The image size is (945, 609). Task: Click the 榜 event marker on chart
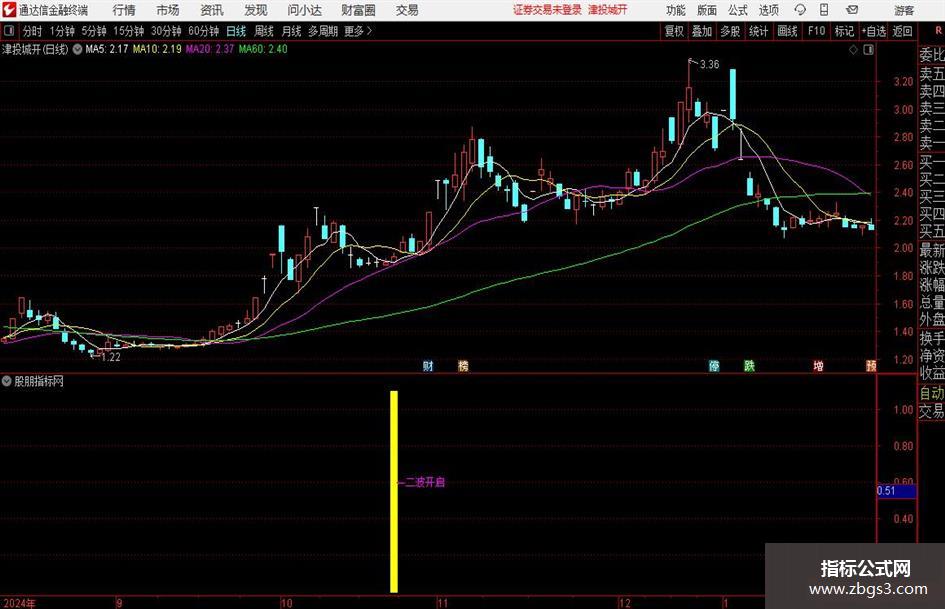pos(463,365)
